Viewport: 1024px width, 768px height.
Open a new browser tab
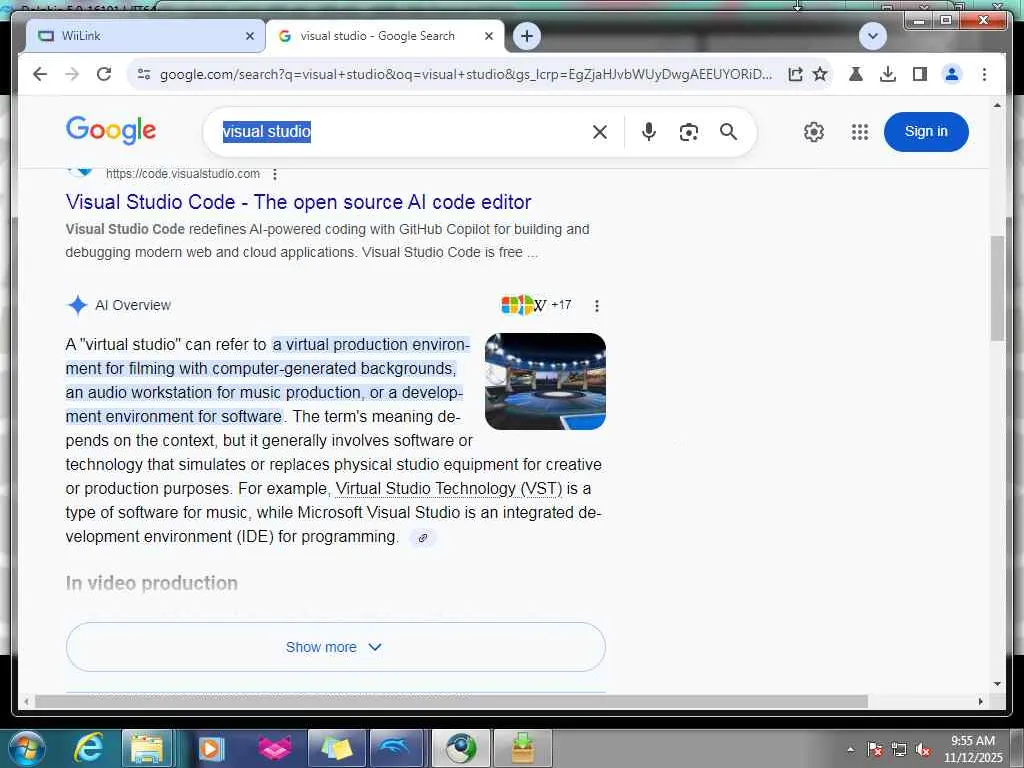point(527,36)
